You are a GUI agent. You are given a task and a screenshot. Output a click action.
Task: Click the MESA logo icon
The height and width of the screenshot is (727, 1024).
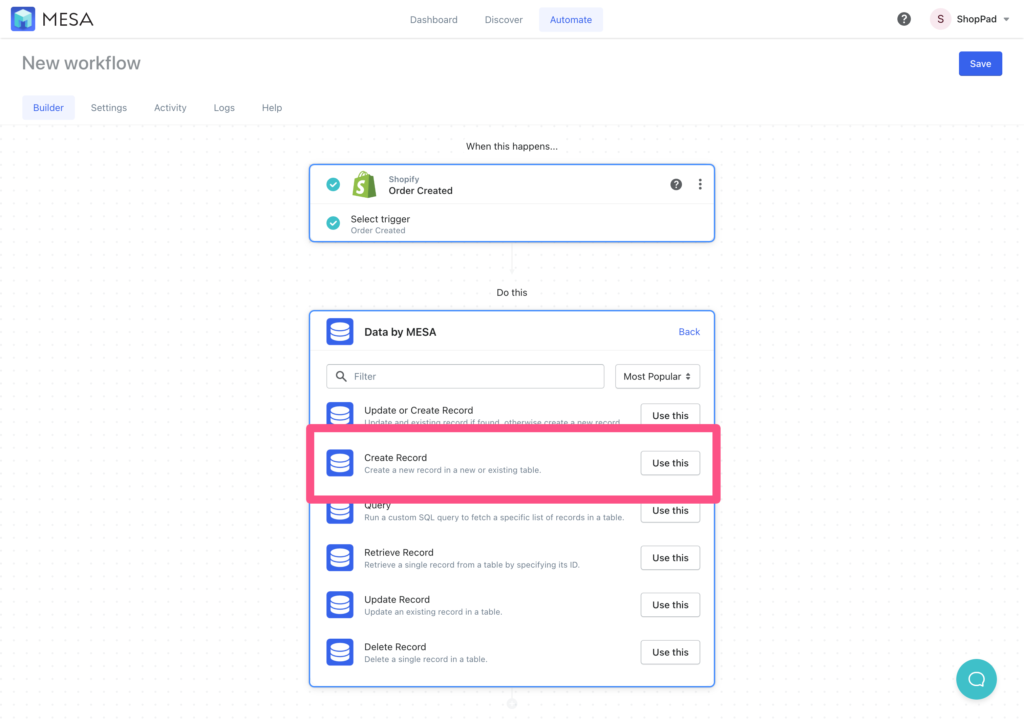coord(22,18)
